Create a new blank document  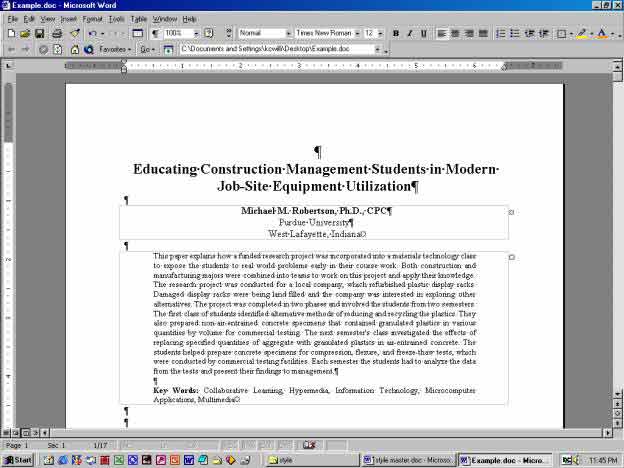pos(11,33)
